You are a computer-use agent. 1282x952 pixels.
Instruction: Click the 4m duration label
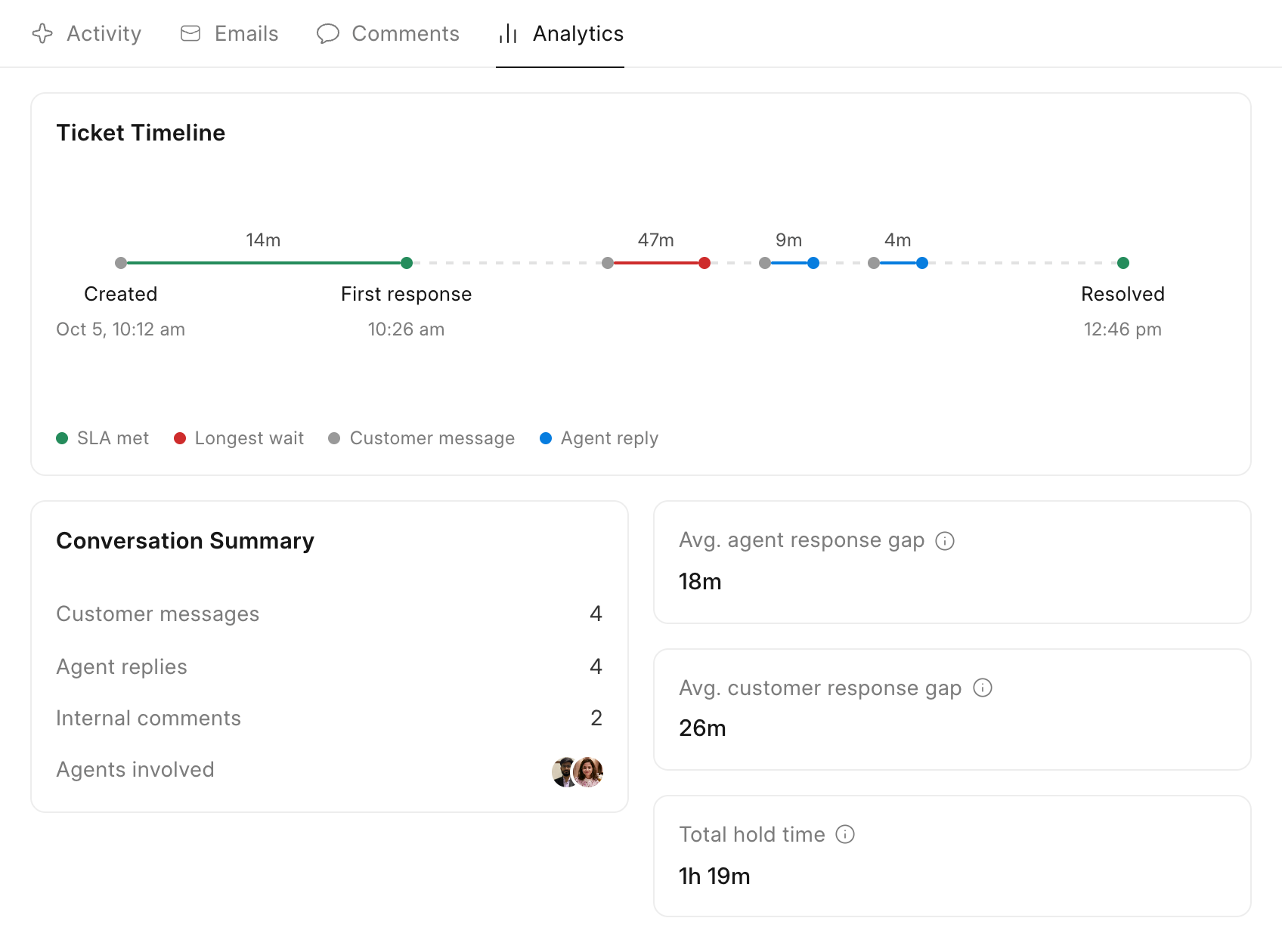[x=898, y=240]
